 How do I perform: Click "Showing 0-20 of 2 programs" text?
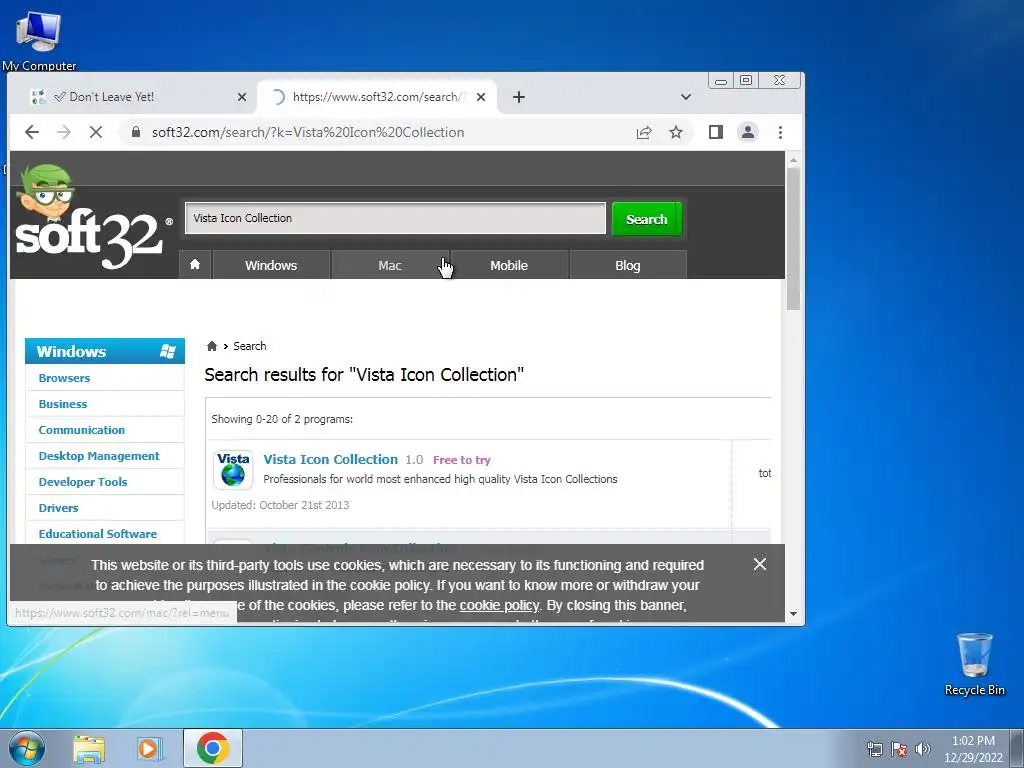(282, 419)
